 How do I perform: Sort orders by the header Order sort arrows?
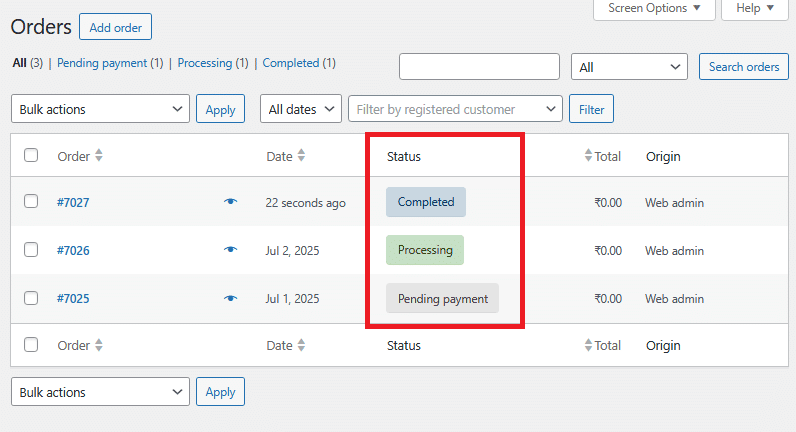click(98, 156)
